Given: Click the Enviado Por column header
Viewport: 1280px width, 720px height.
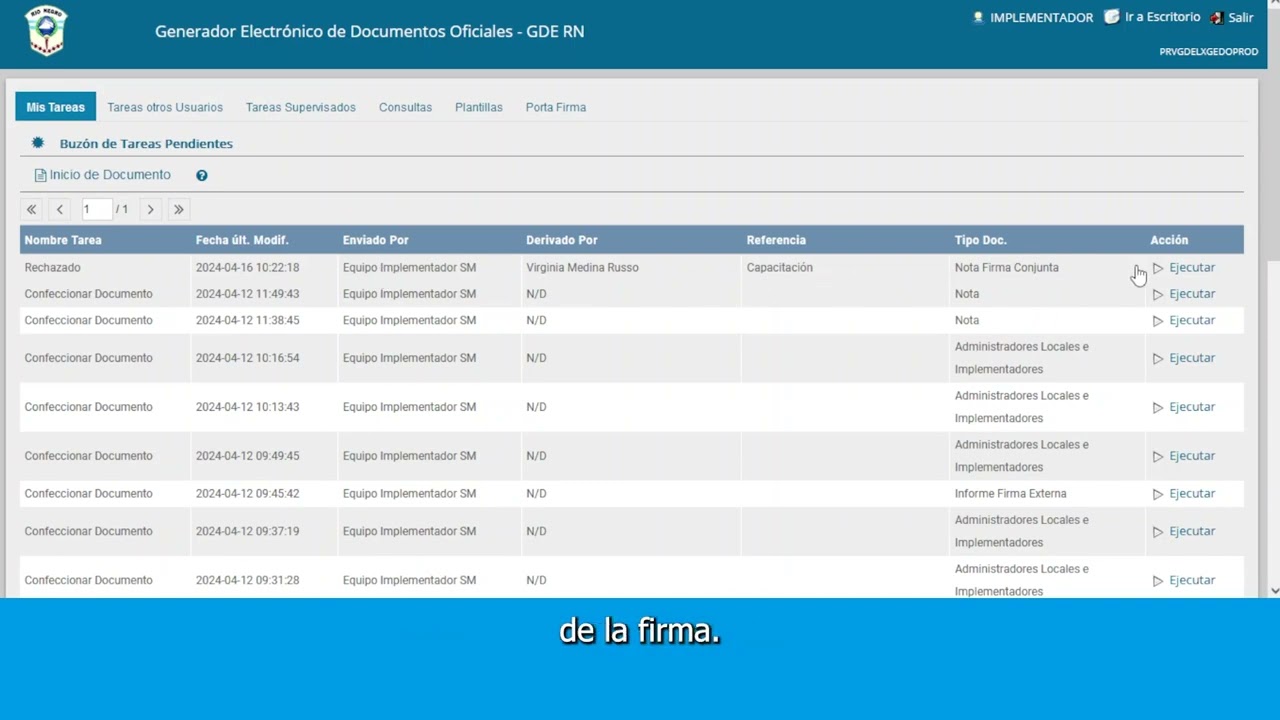Looking at the screenshot, I should pos(376,240).
